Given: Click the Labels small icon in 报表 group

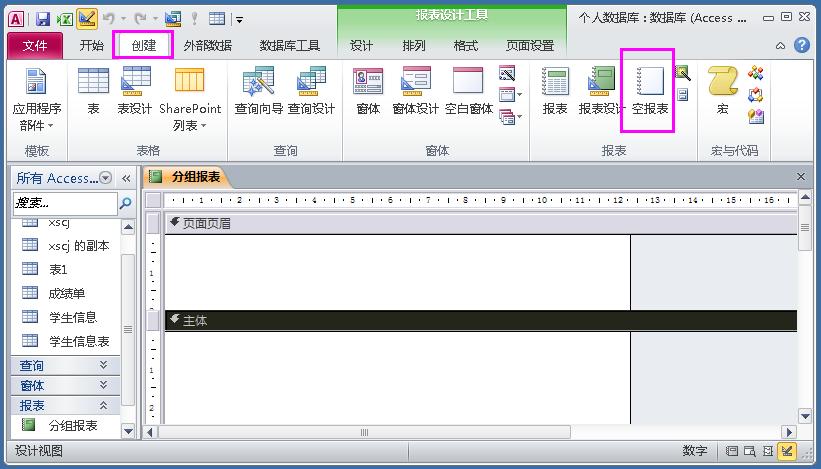Looking at the screenshot, I should pyautogui.click(x=682, y=95).
